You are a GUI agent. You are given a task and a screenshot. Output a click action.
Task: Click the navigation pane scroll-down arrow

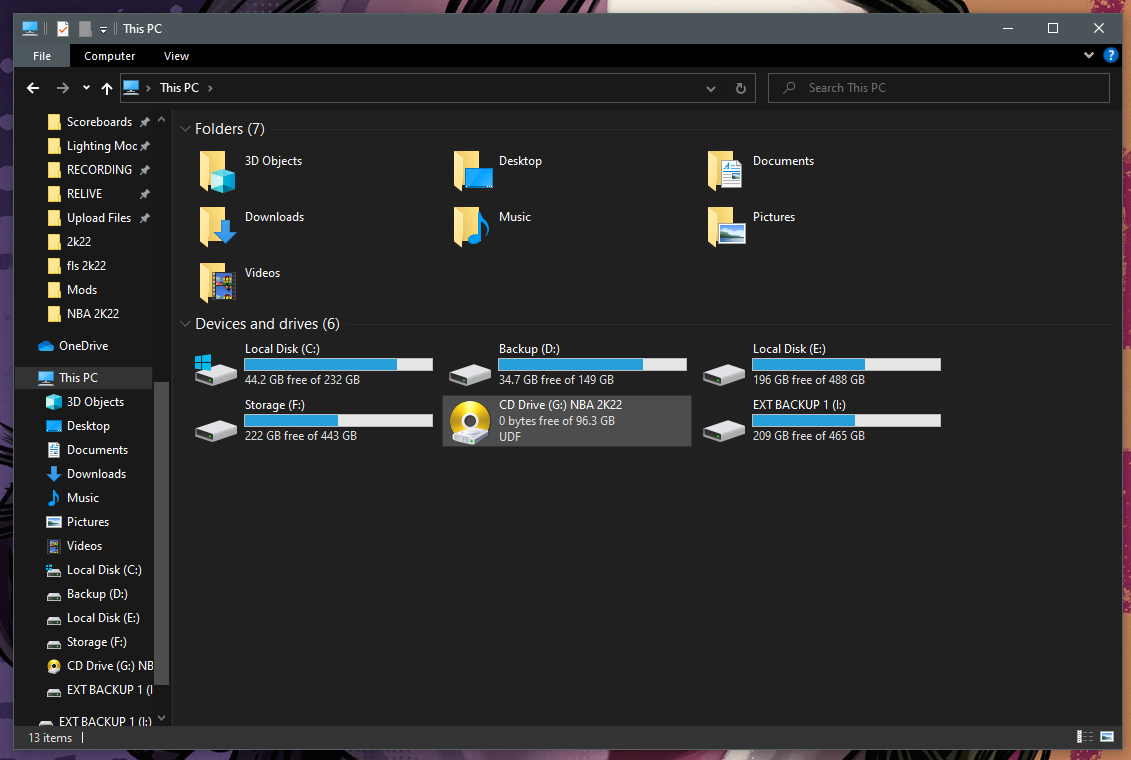click(x=162, y=717)
